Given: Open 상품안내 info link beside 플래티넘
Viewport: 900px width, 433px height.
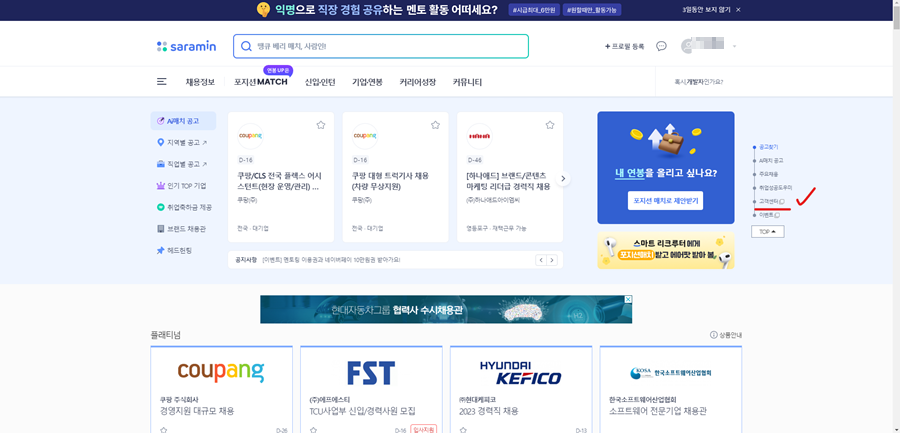Looking at the screenshot, I should tap(726, 335).
